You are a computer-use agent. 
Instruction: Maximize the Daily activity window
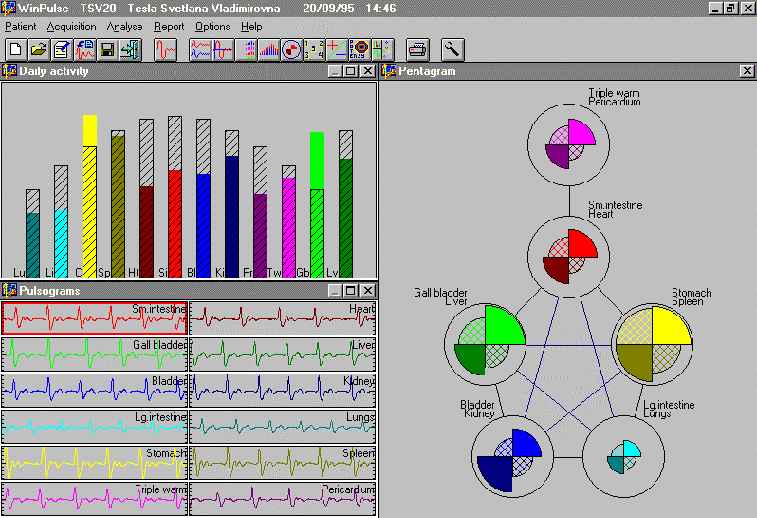click(x=351, y=71)
